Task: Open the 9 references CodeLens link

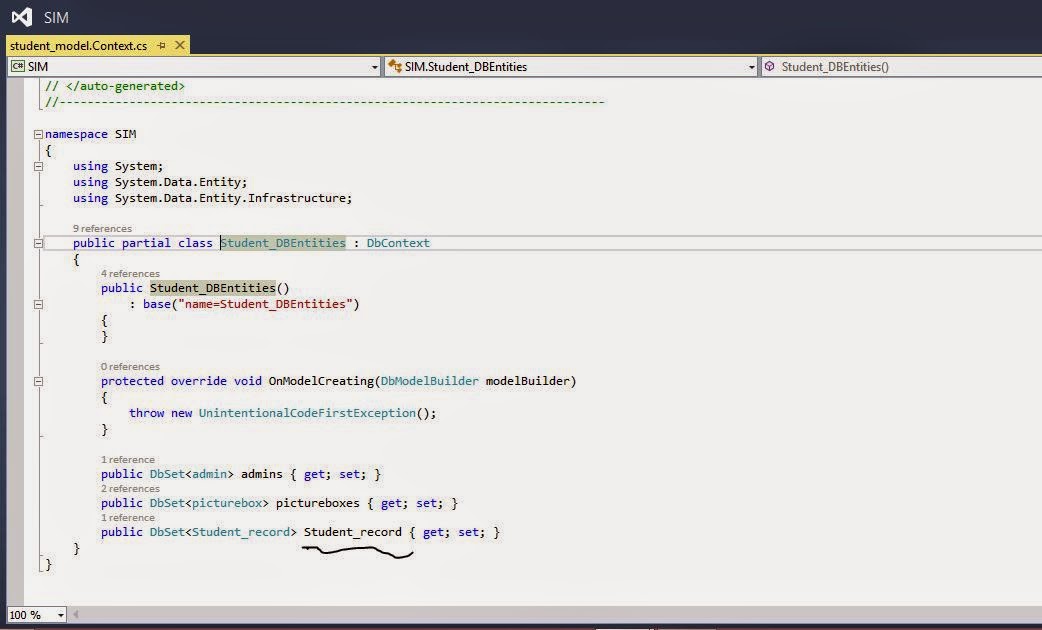Action: click(102, 229)
